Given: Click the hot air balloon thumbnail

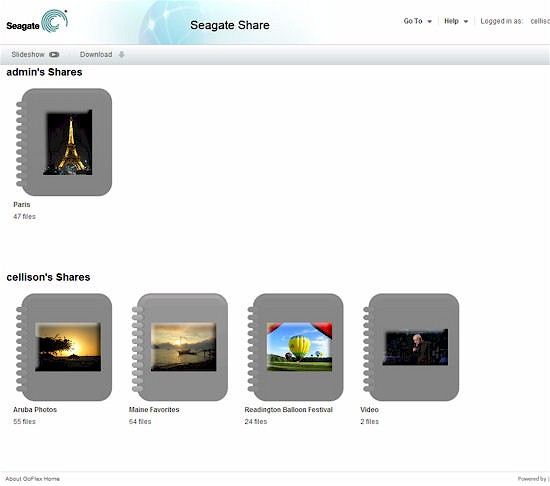Looking at the screenshot, I should point(299,347).
